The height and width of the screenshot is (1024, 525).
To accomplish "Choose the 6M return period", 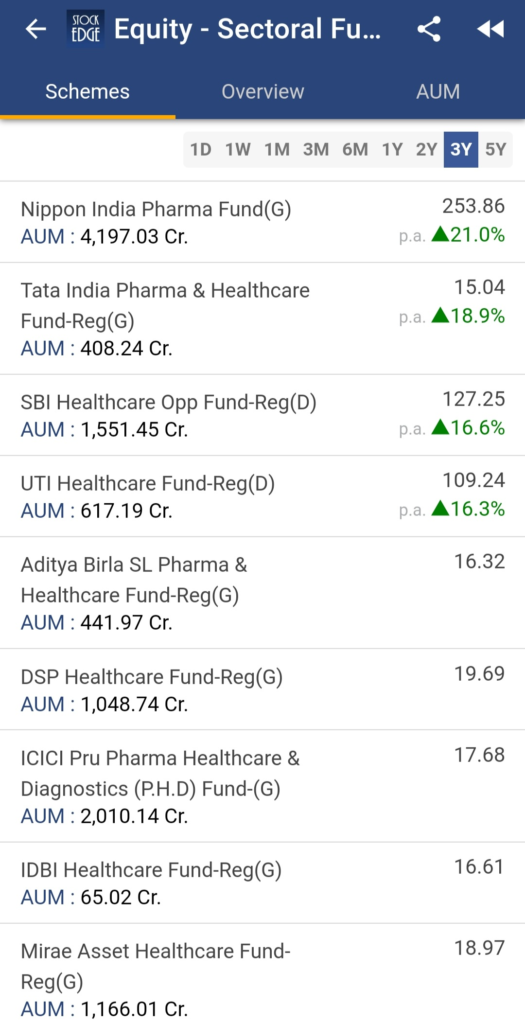I will (x=355, y=150).
